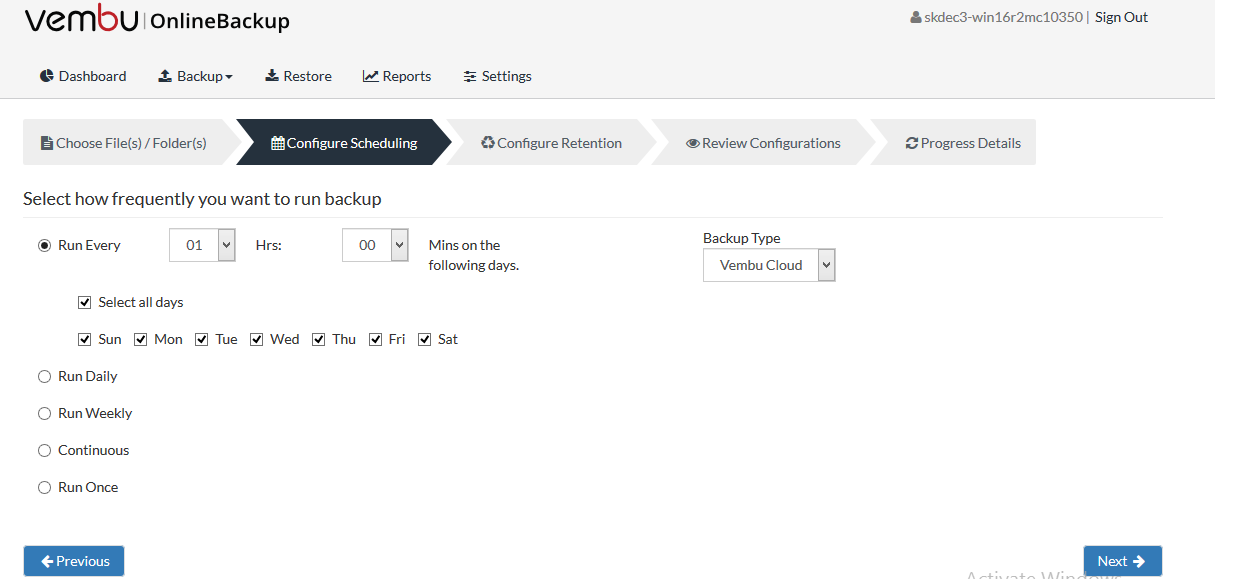Jump to Configure Retention step
1241x579 pixels.
[552, 143]
